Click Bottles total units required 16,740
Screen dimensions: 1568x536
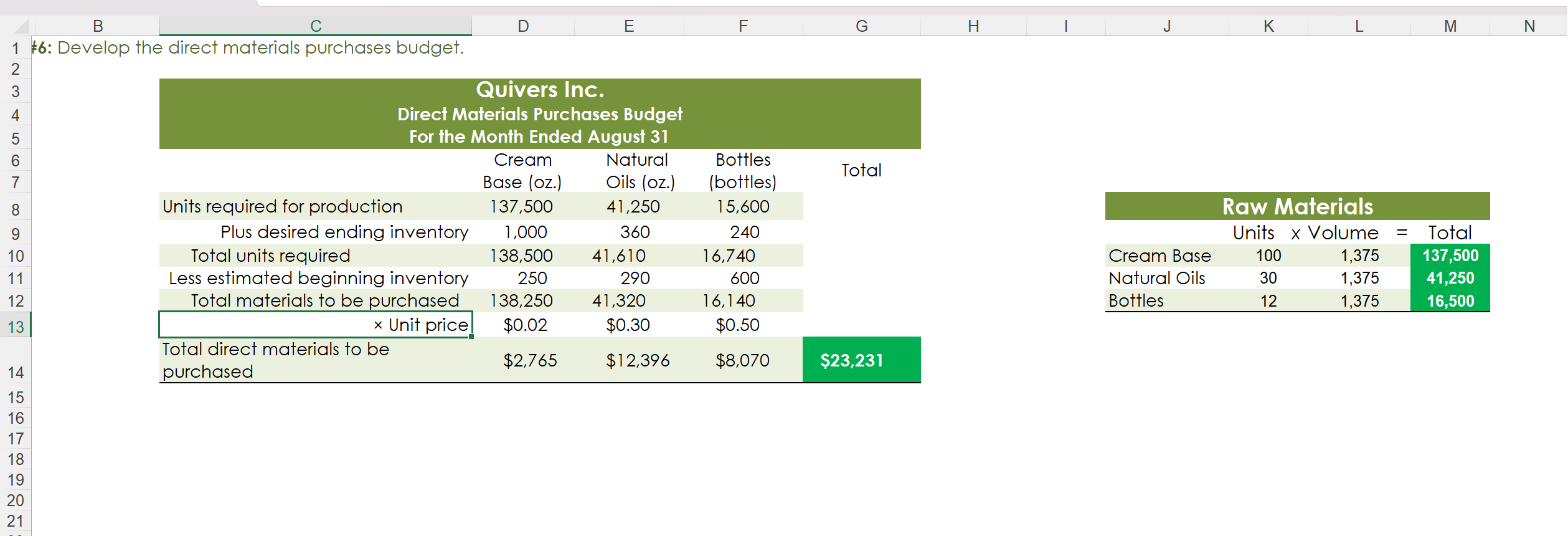click(729, 256)
